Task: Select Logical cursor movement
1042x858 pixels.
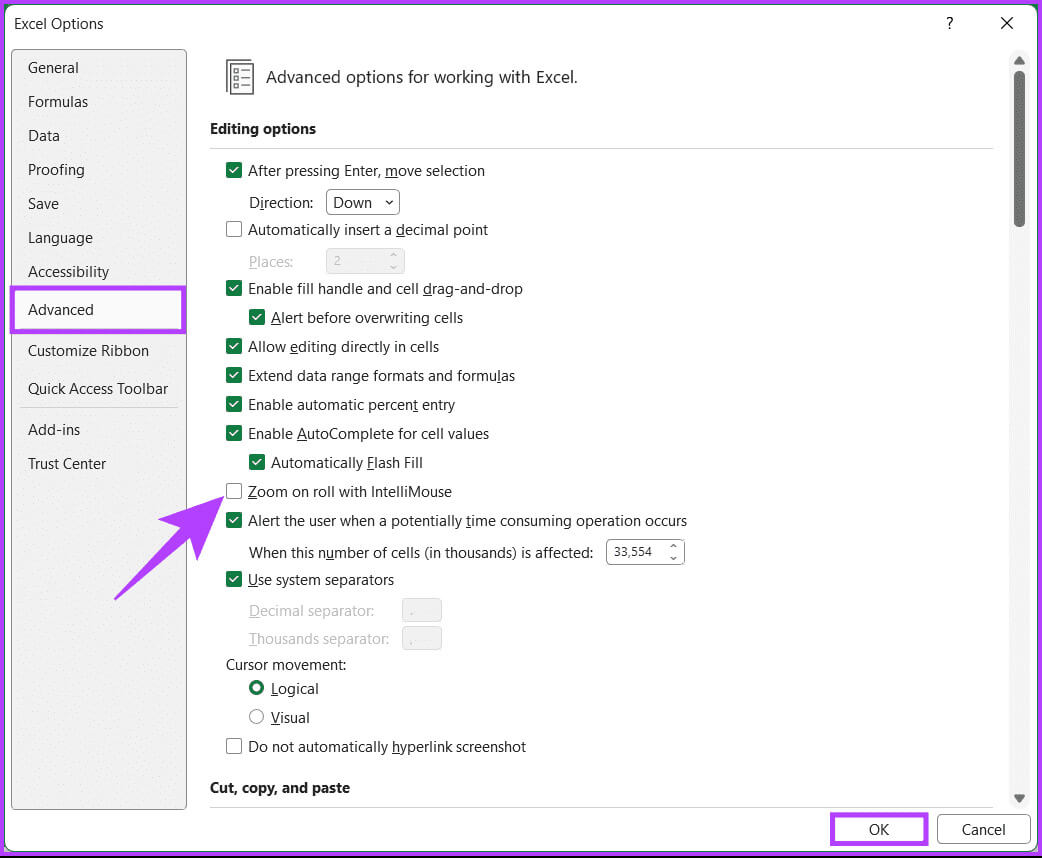Action: 257,688
